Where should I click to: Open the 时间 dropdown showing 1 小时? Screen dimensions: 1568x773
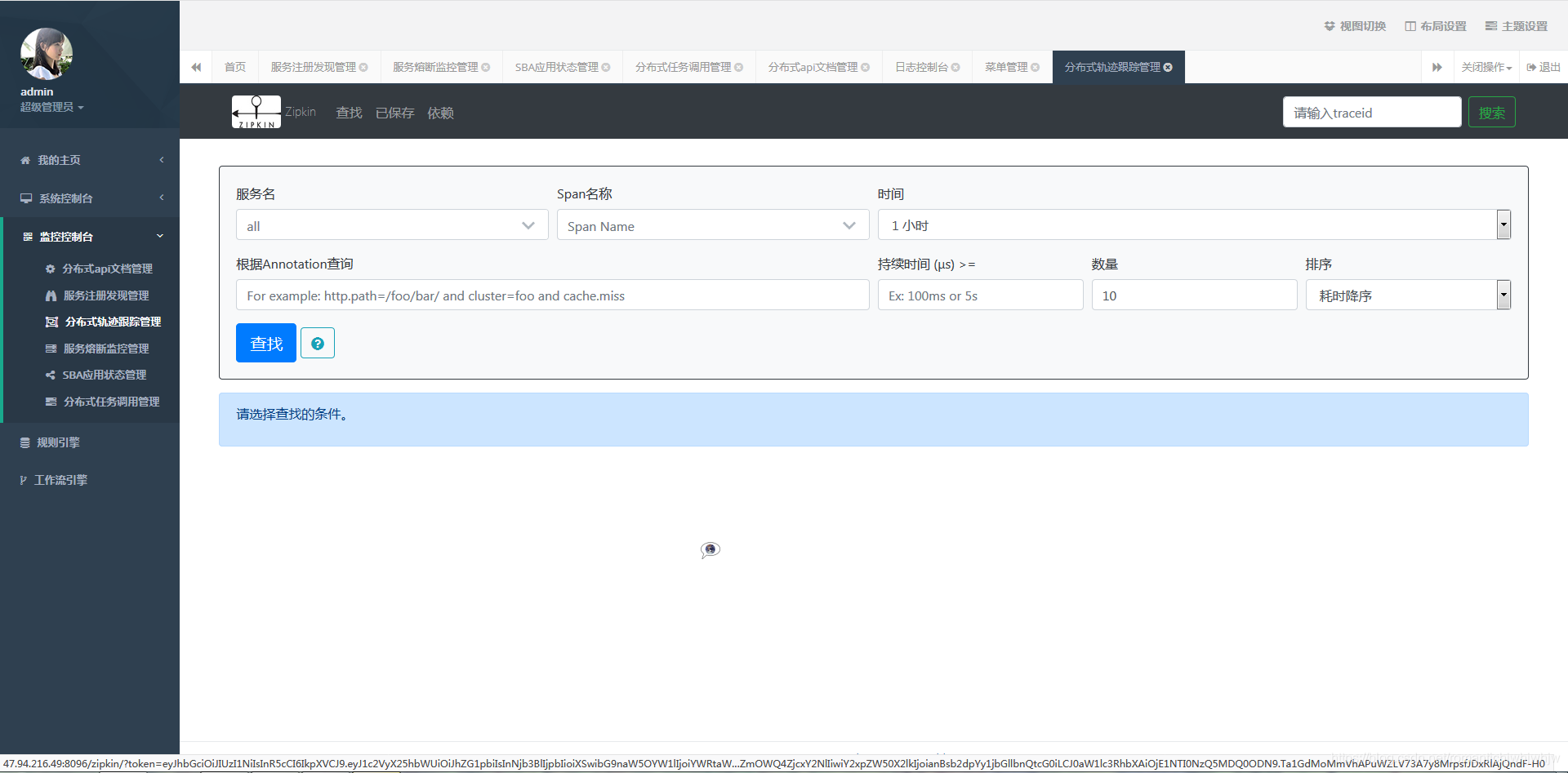coord(1194,224)
